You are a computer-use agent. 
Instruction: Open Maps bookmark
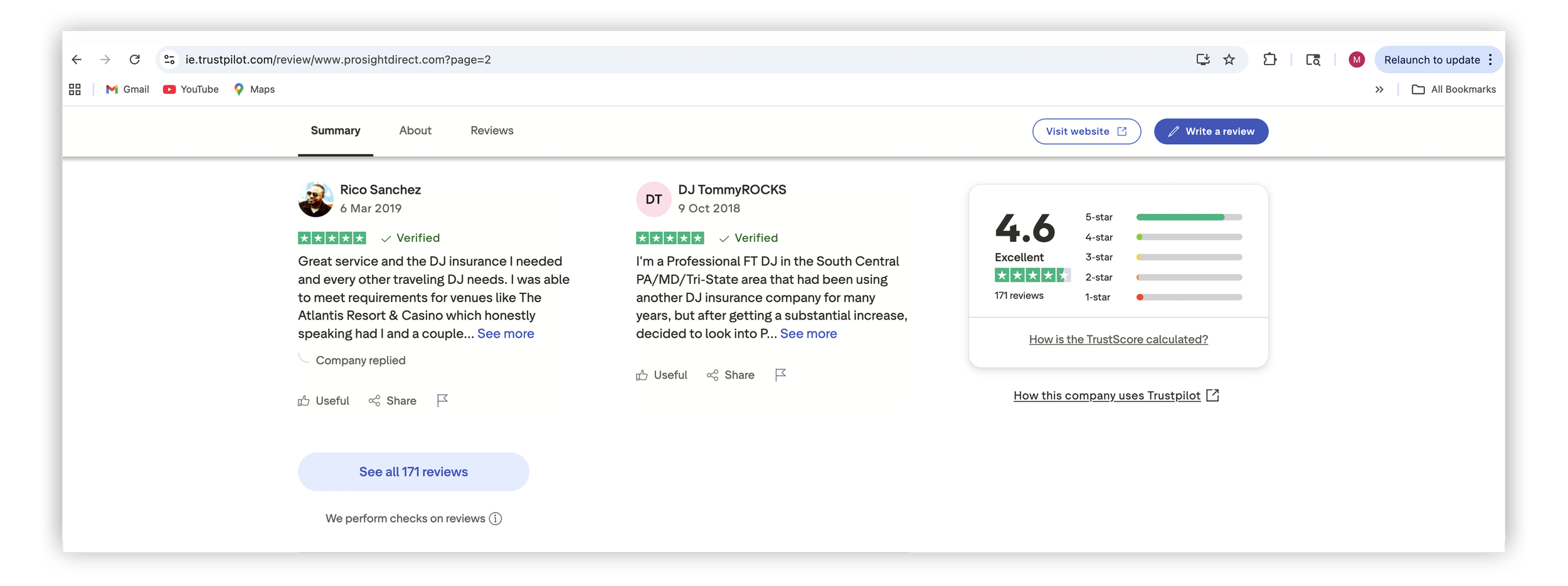click(x=254, y=90)
